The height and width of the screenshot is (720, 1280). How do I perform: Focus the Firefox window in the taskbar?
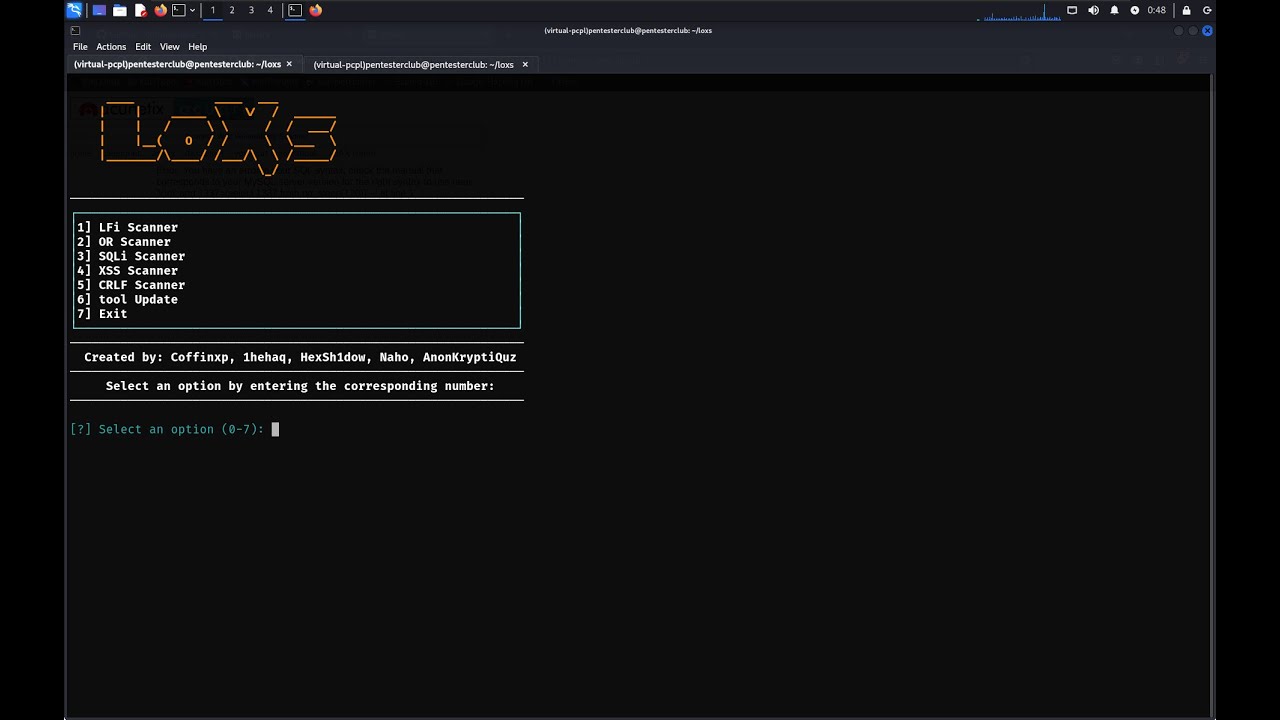click(316, 10)
